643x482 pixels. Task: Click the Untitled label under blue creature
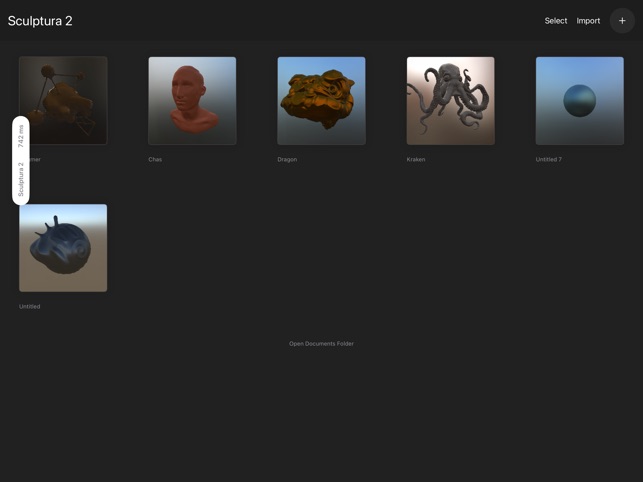point(30,306)
